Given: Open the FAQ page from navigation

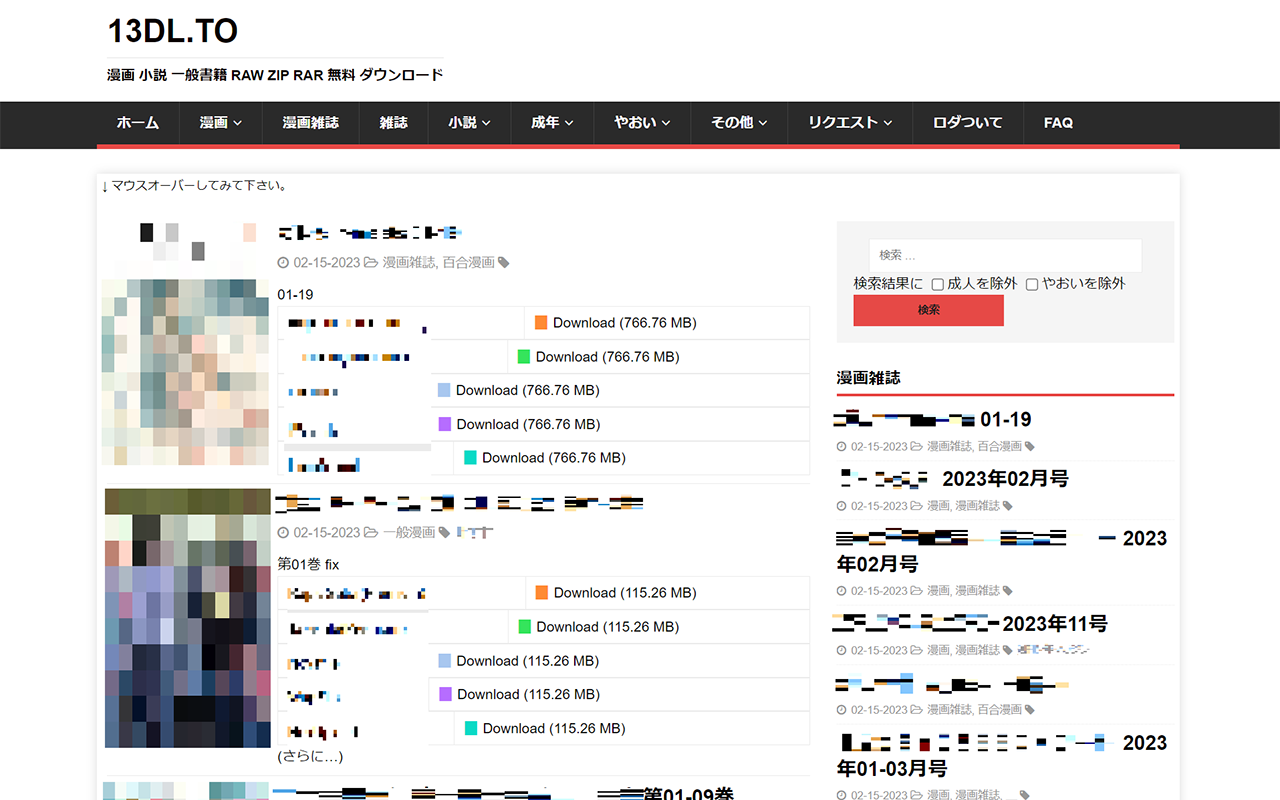Looking at the screenshot, I should tap(1058, 123).
